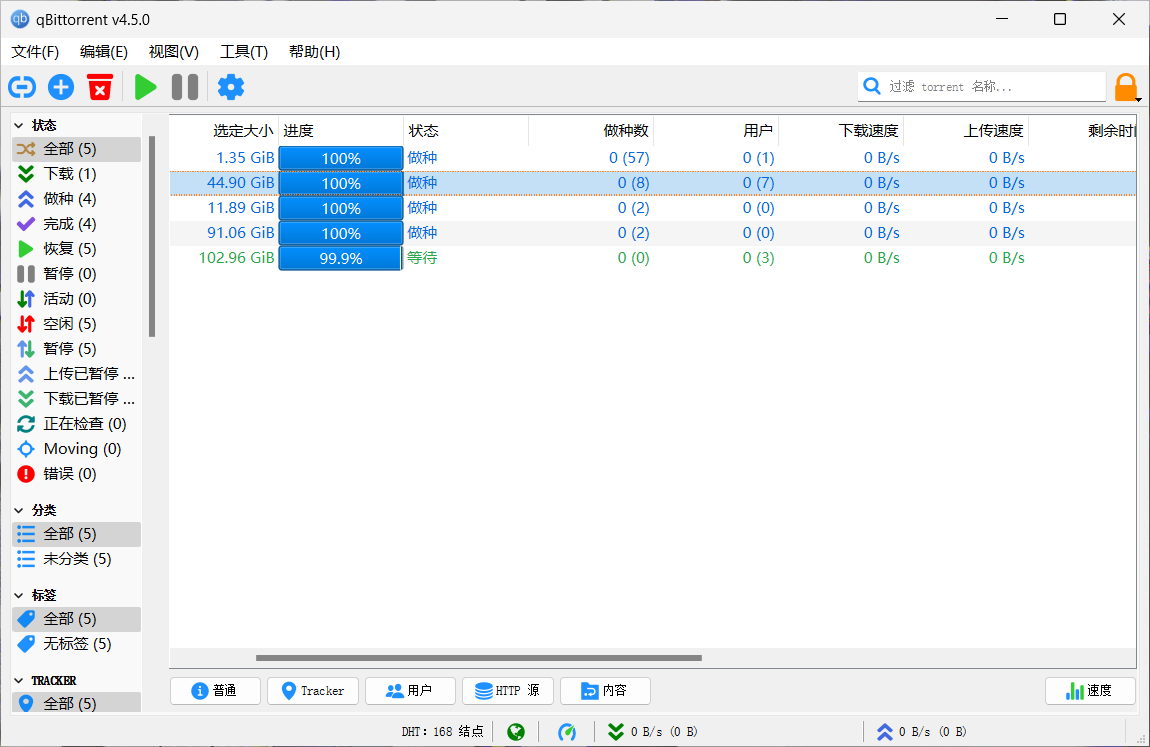Open options with the blue gear icon

231,87
